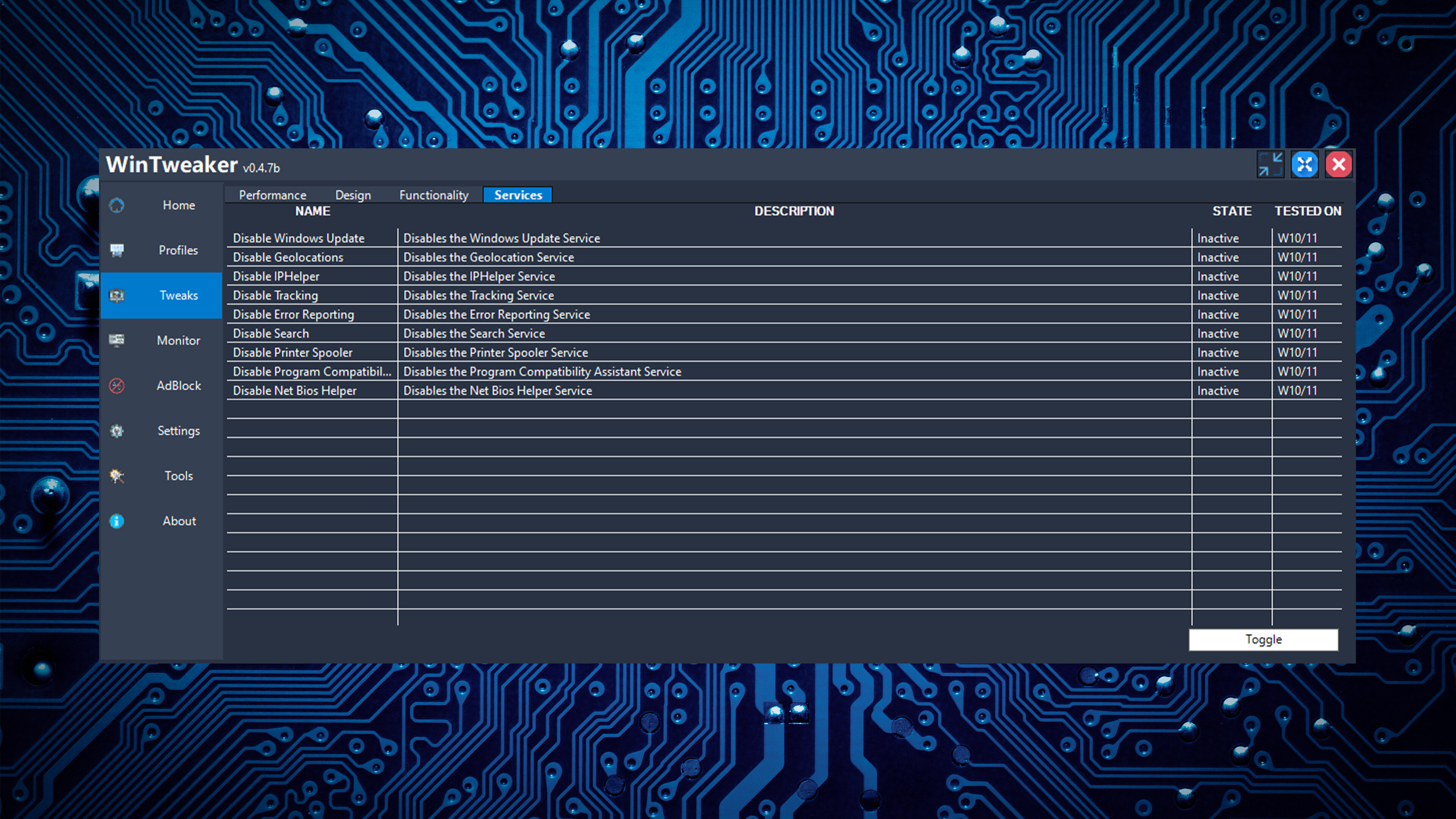
Task: Select the Disable Net Bios Helper row
Action: [295, 390]
